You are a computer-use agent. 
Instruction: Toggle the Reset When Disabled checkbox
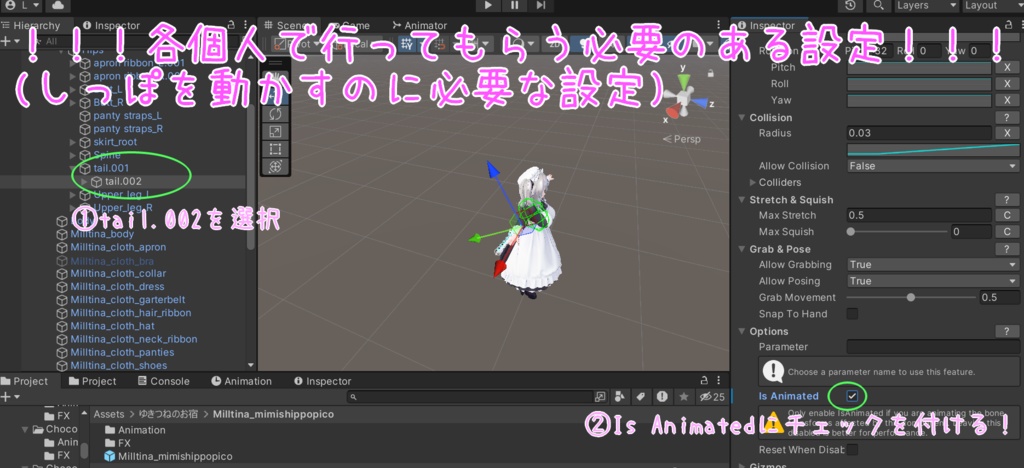tap(852, 450)
